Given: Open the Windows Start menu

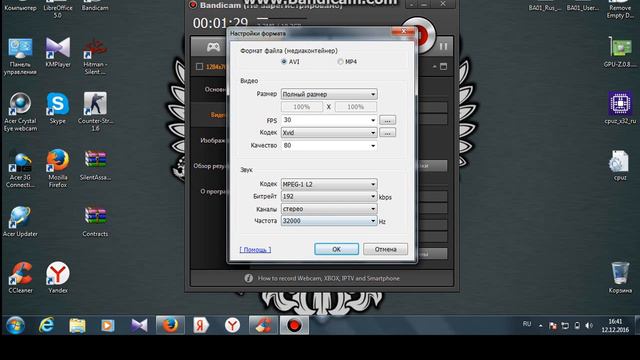Looking at the screenshot, I should (x=15, y=325).
